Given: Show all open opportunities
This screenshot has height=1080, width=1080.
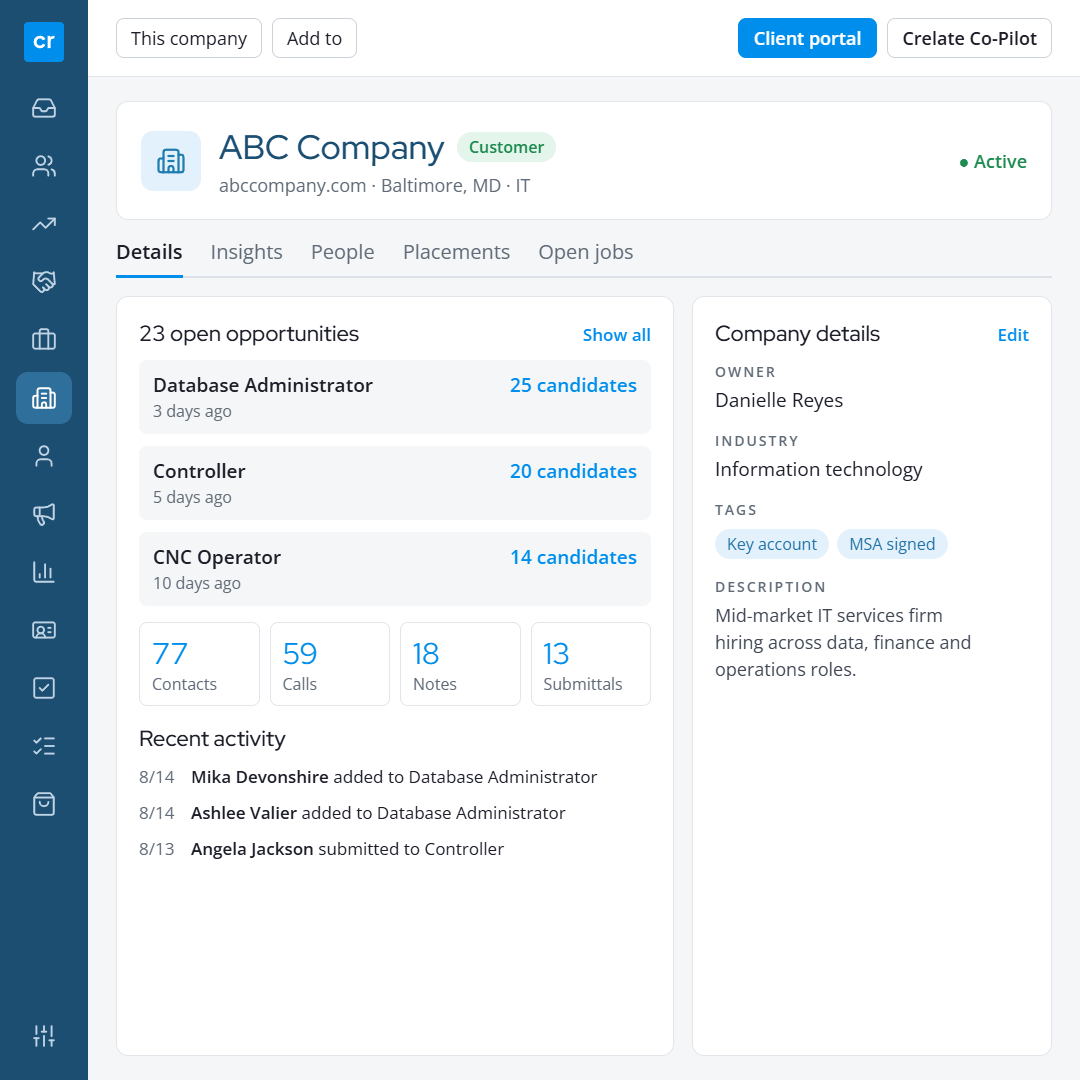Looking at the screenshot, I should click(616, 335).
